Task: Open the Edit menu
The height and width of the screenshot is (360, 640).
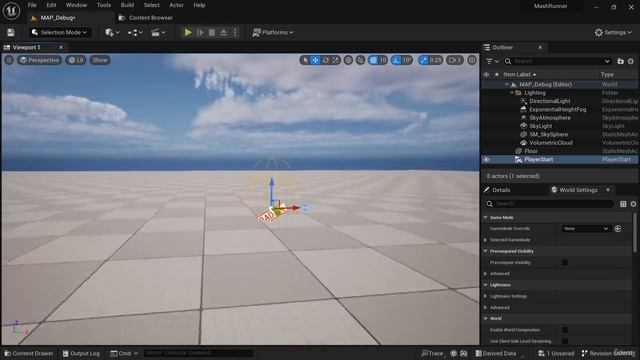Action: (x=51, y=5)
